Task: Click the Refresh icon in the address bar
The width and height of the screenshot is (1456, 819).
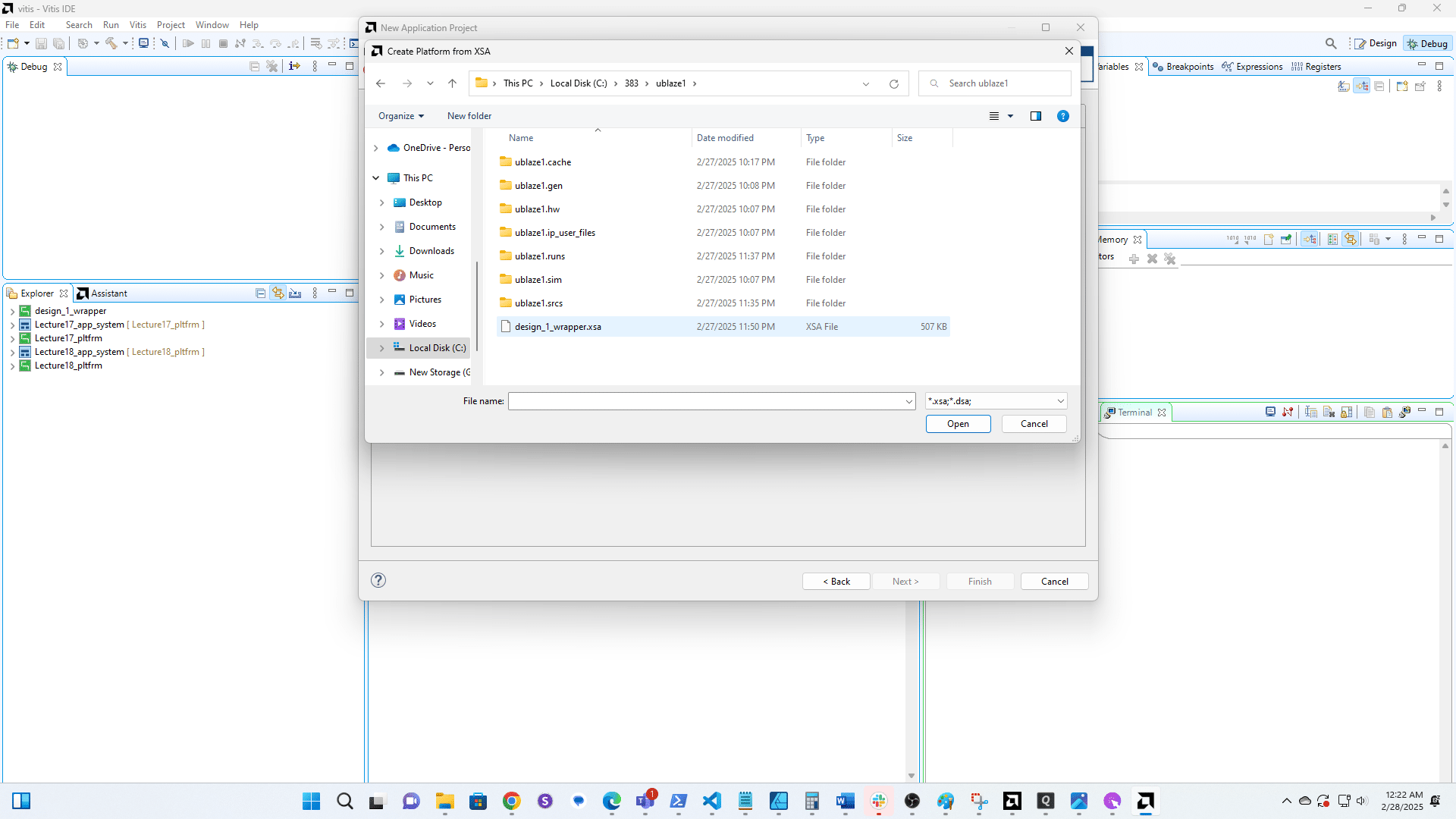Action: coord(894,83)
